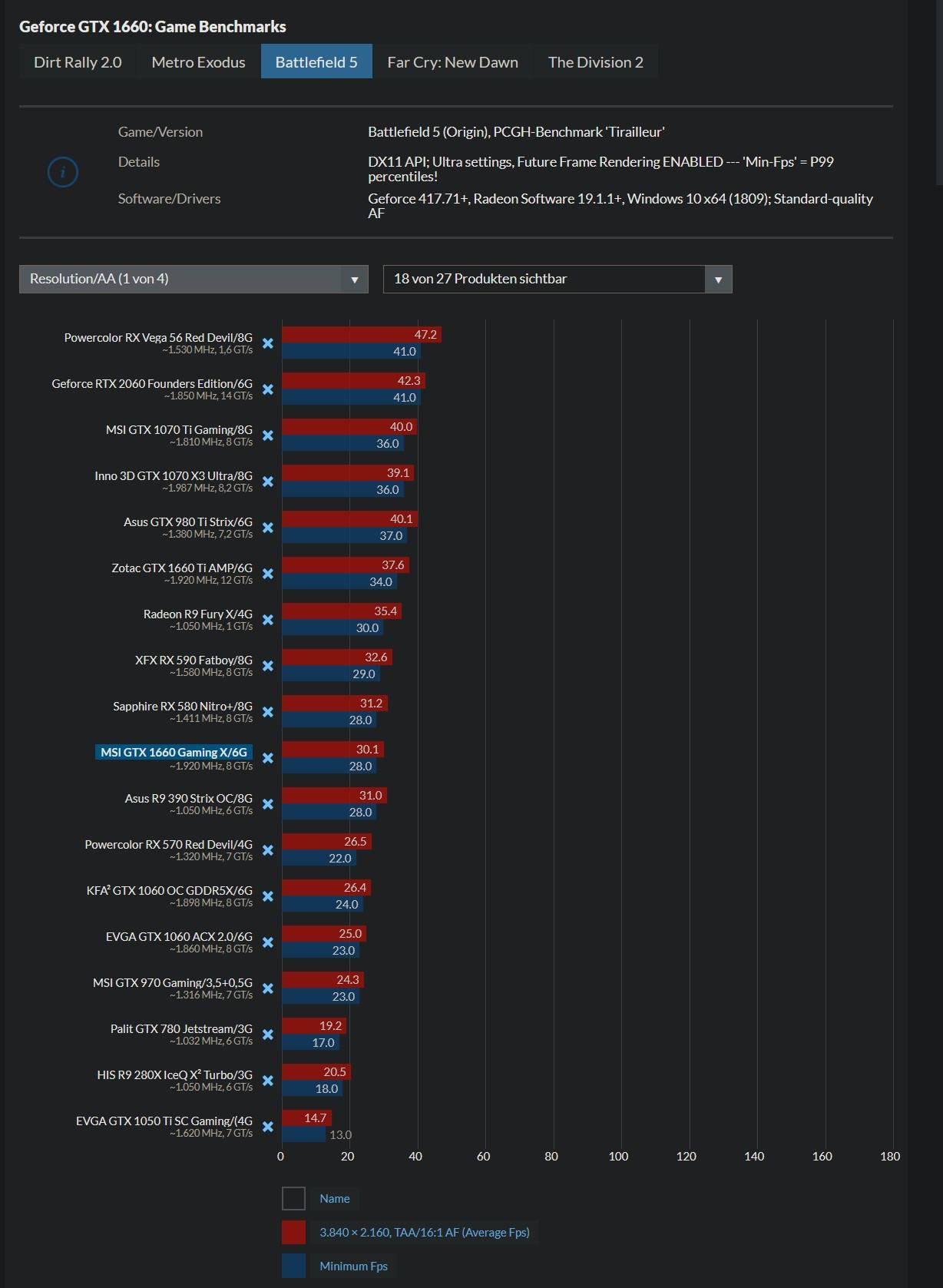Remove Sapphire RX 580 Nitro+ entry
Image resolution: width=943 pixels, height=1288 pixels.
268,712
